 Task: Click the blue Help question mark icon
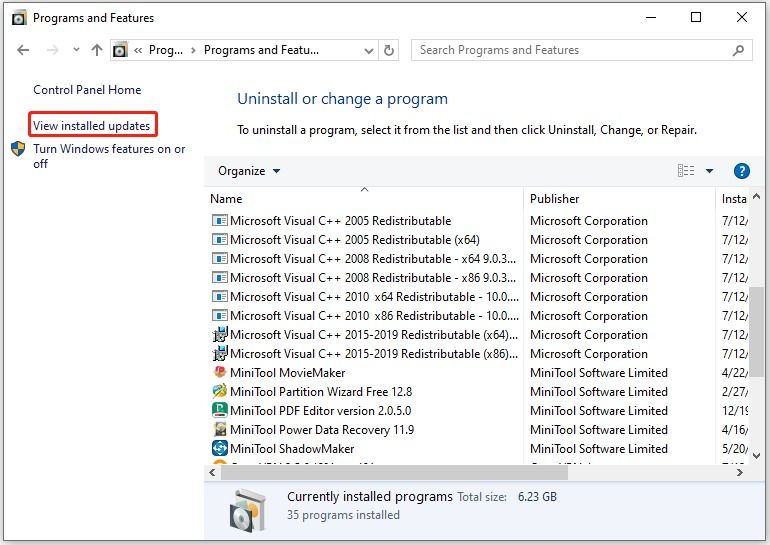[x=741, y=171]
